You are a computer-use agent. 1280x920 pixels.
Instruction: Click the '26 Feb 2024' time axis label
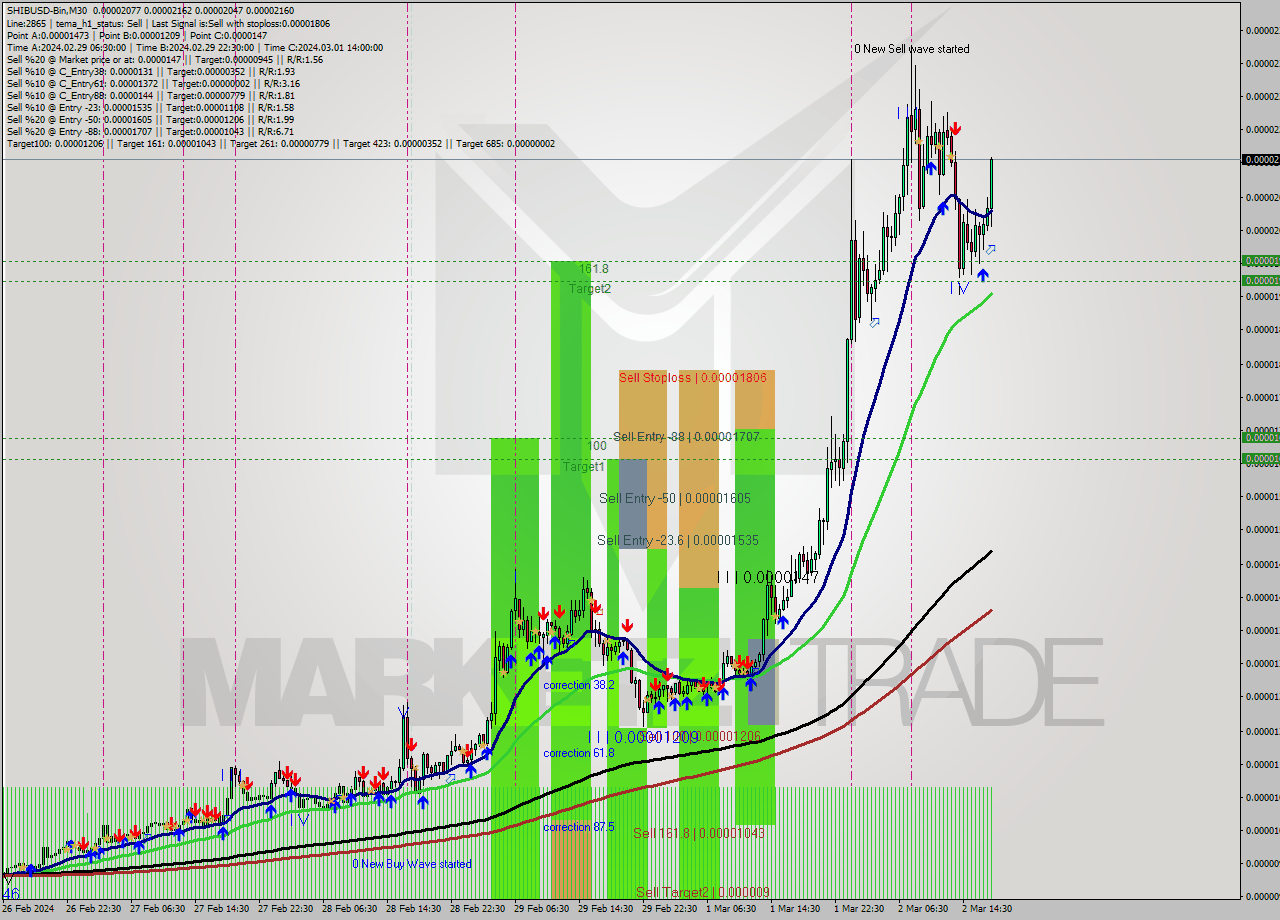point(28,909)
